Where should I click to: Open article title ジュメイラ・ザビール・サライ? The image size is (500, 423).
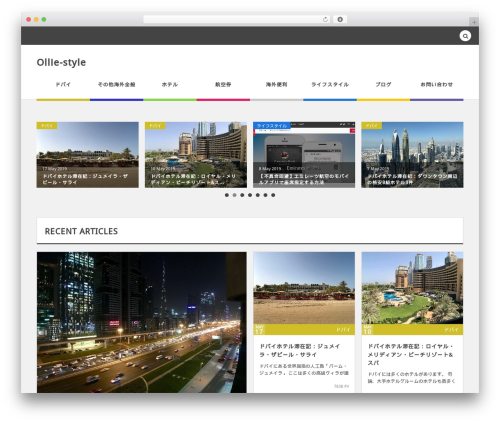300,350
